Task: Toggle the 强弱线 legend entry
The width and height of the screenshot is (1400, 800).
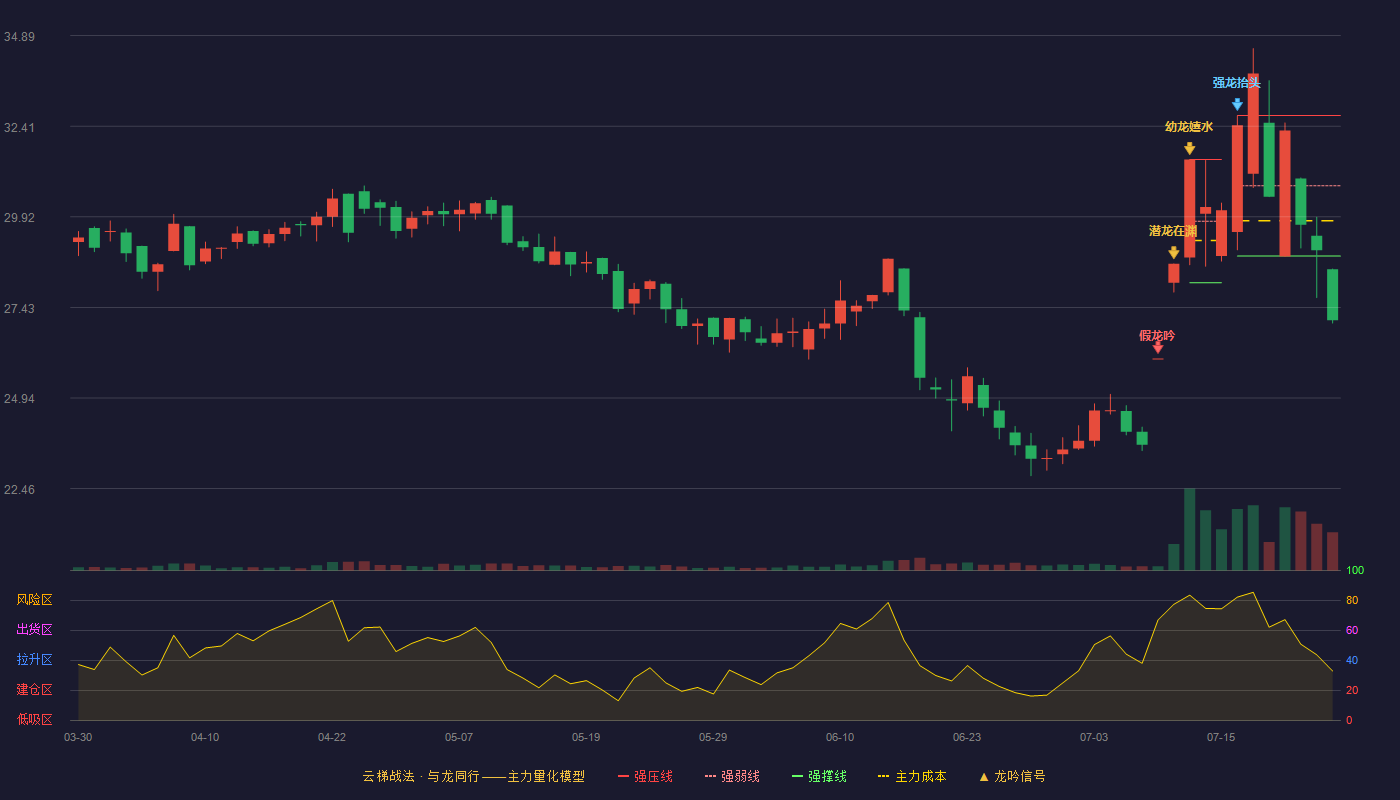Action: (x=732, y=776)
